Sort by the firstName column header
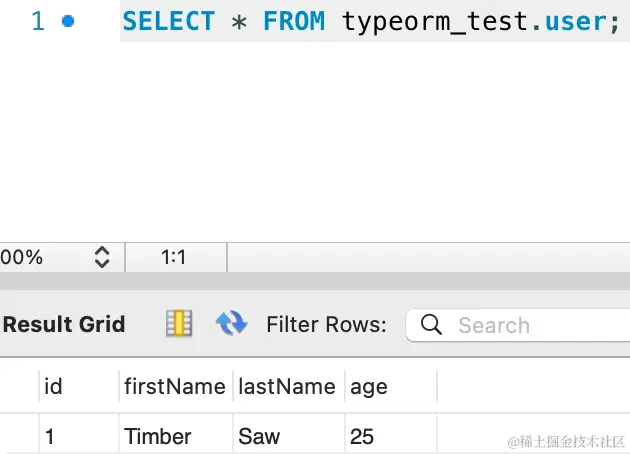Viewport: 630px width, 454px height. [174, 386]
